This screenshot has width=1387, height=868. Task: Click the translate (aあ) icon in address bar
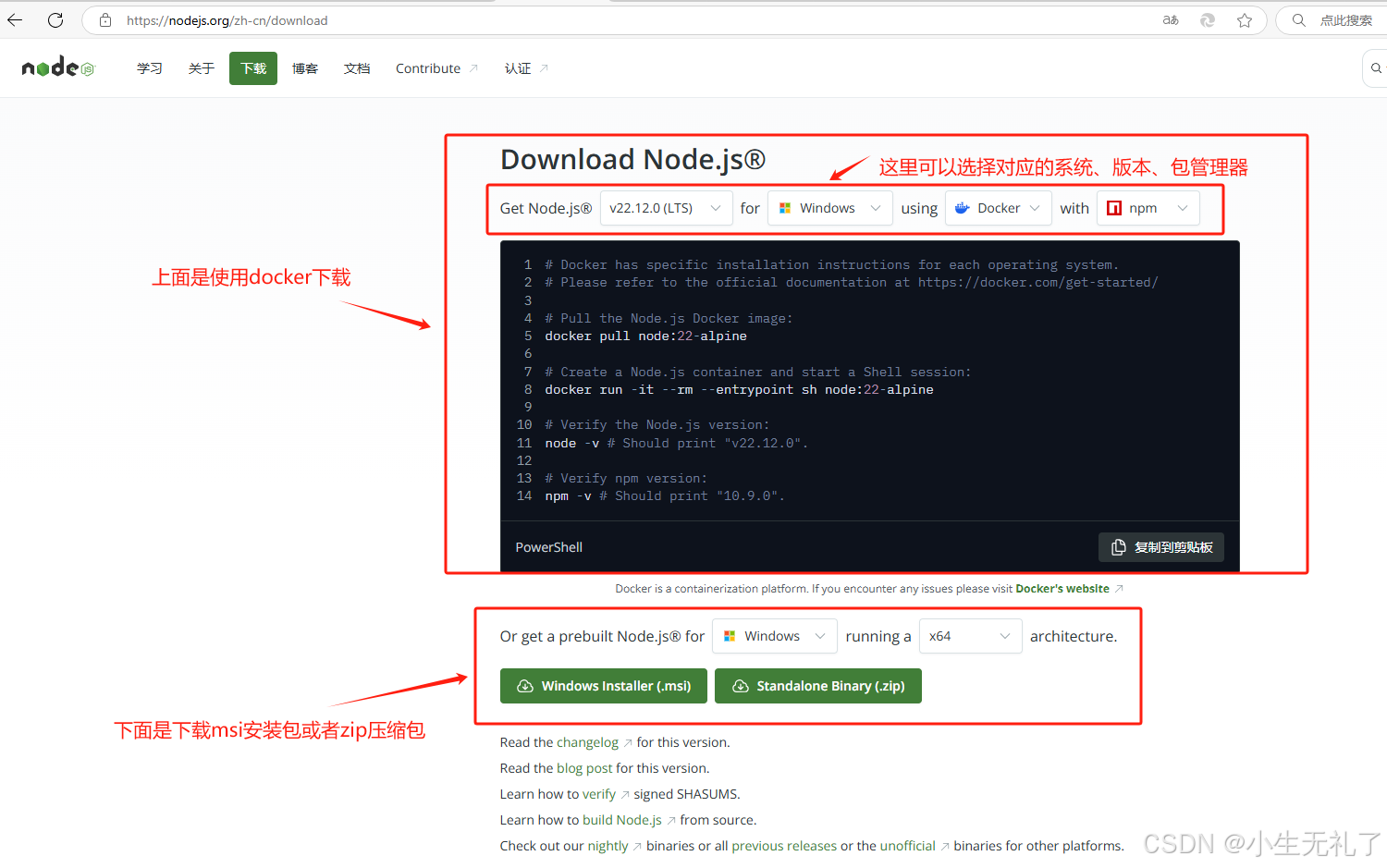click(x=1171, y=19)
